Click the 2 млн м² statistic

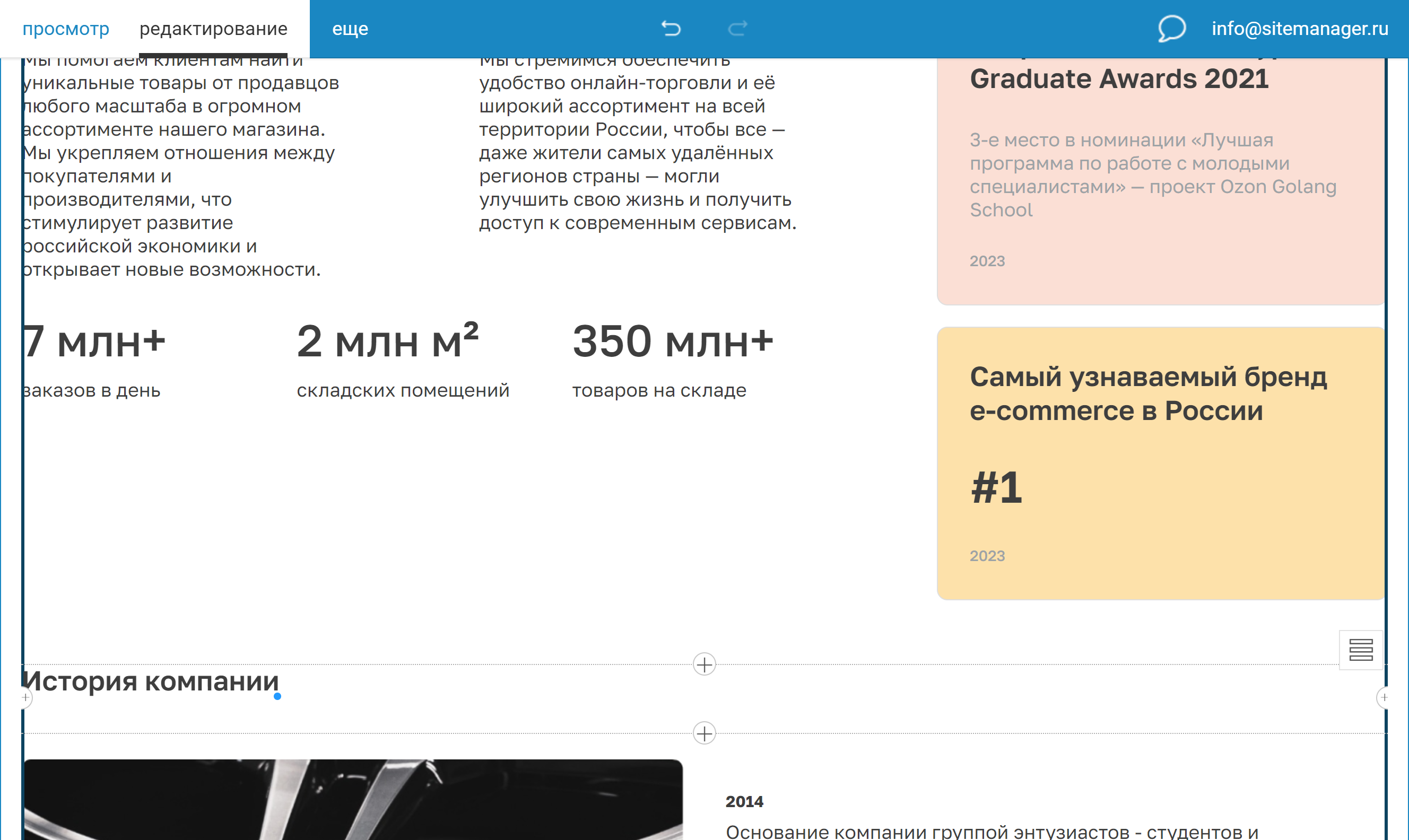tap(388, 342)
